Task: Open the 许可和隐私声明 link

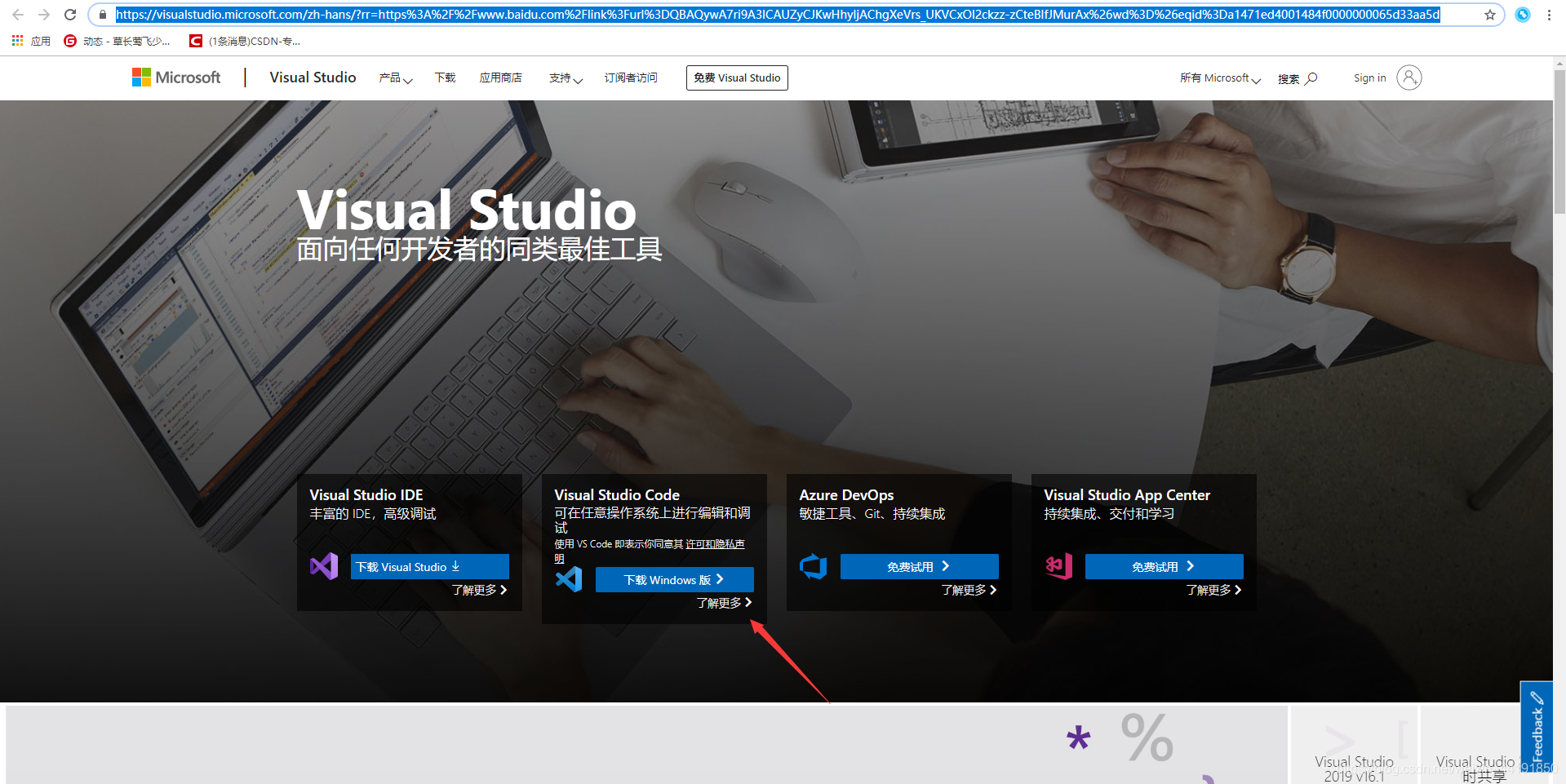Action: tap(715, 544)
